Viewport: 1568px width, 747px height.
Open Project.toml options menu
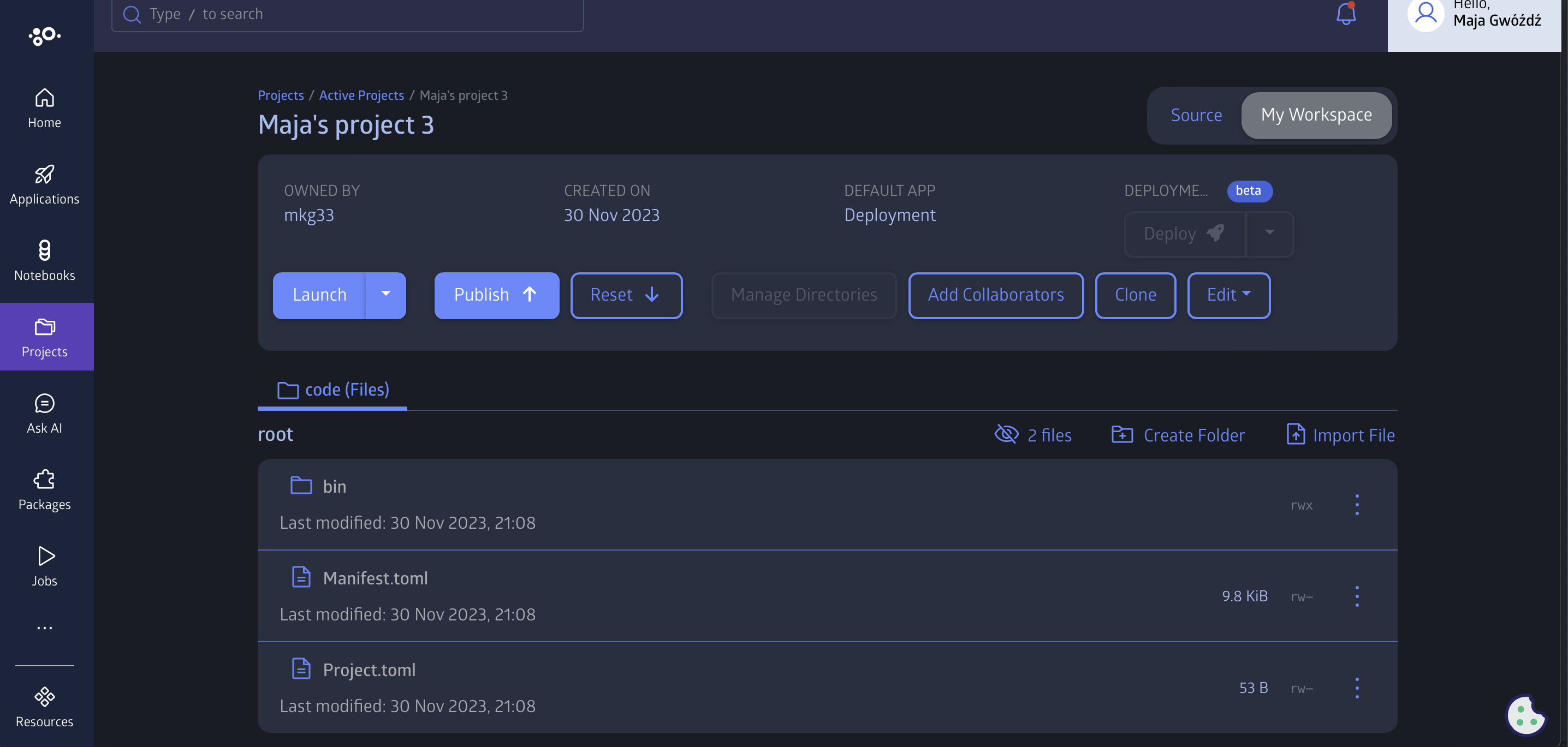click(x=1357, y=688)
